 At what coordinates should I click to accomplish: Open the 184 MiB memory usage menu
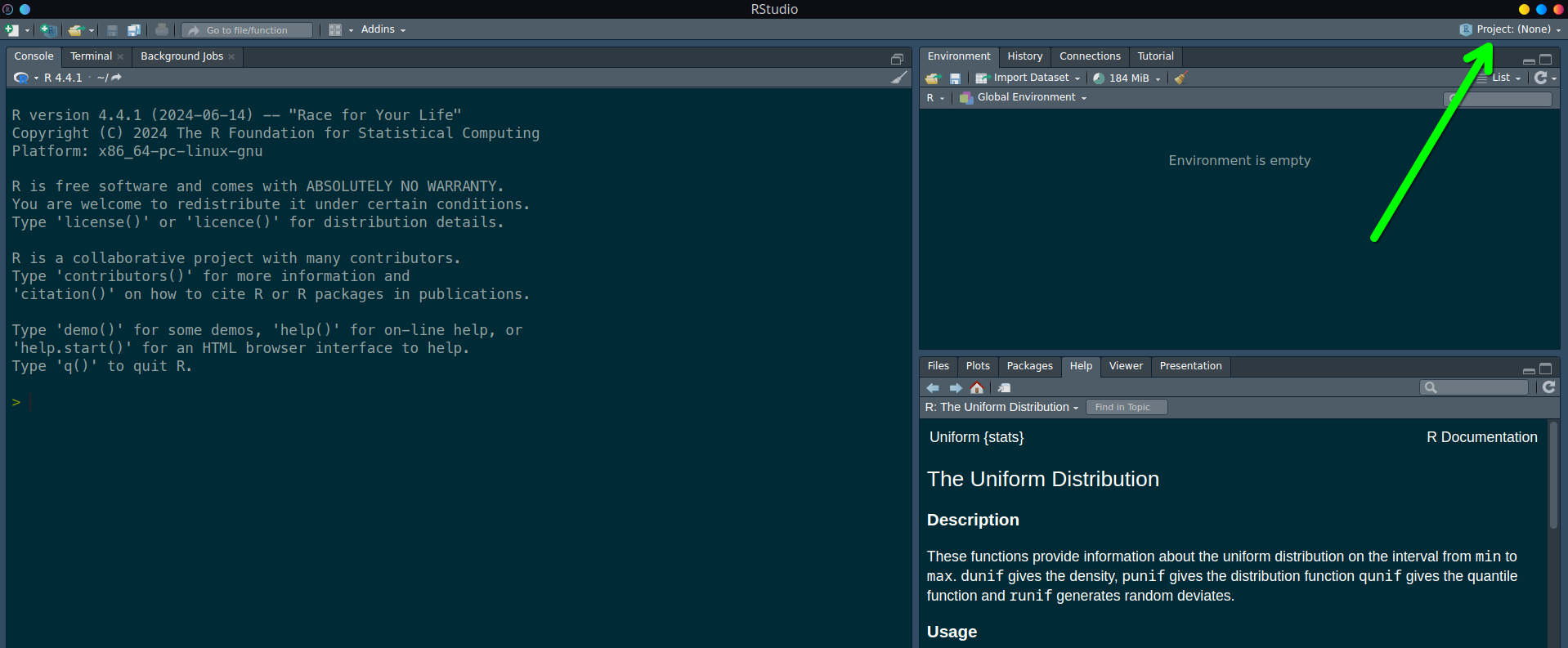click(1127, 78)
